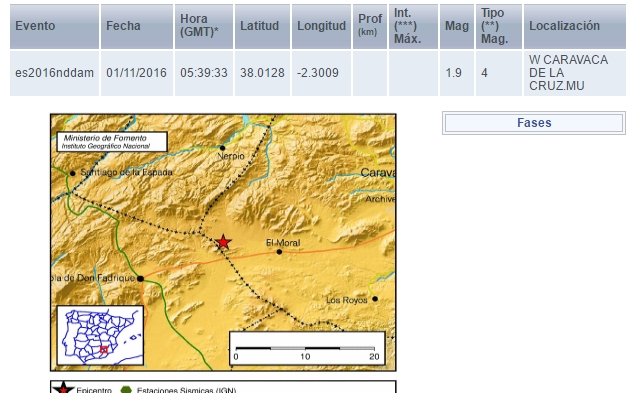The image size is (637, 393).
Task: Click the El Moral town dot marker
Action: click(x=279, y=252)
